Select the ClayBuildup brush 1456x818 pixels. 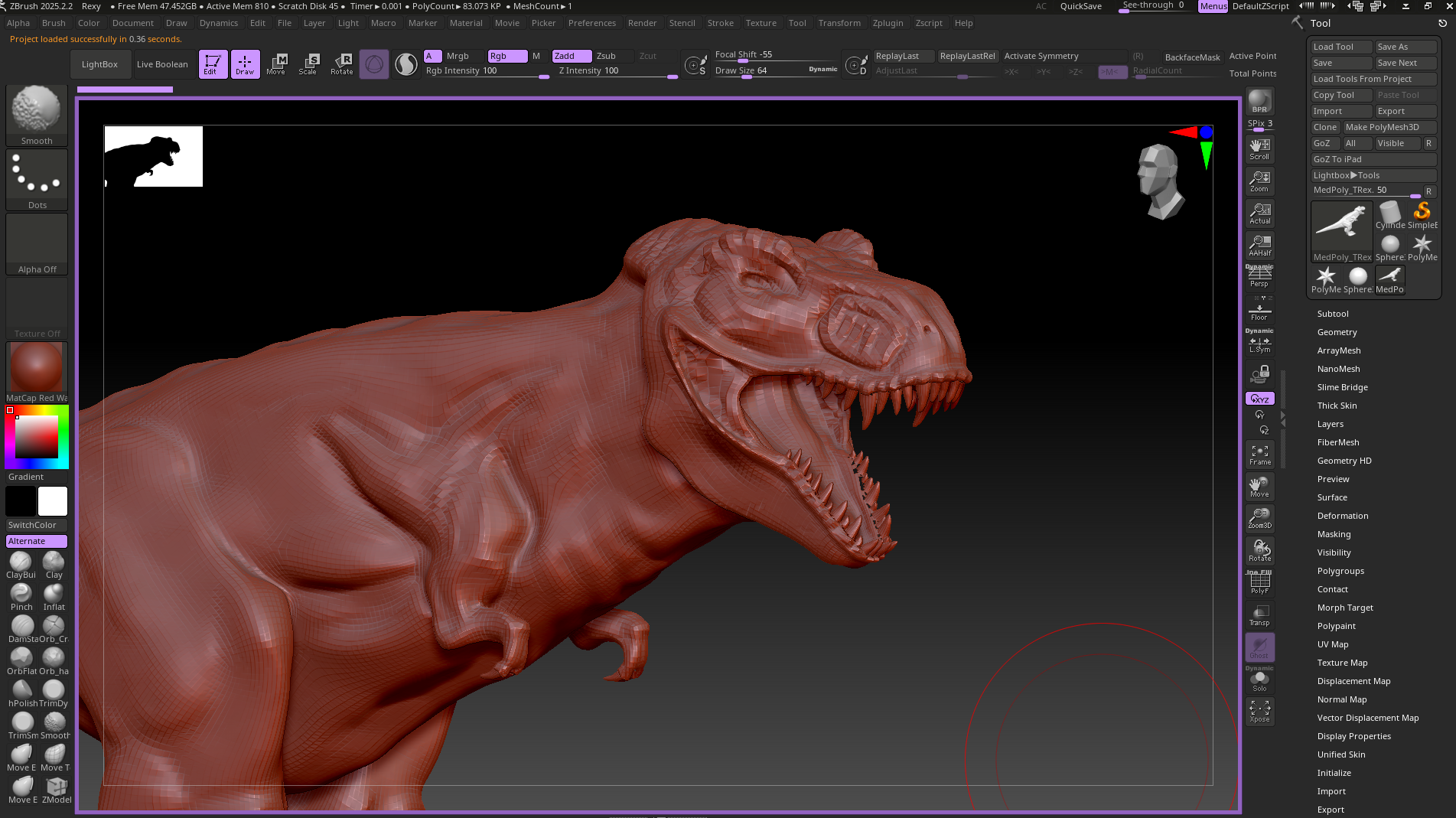pyautogui.click(x=21, y=565)
